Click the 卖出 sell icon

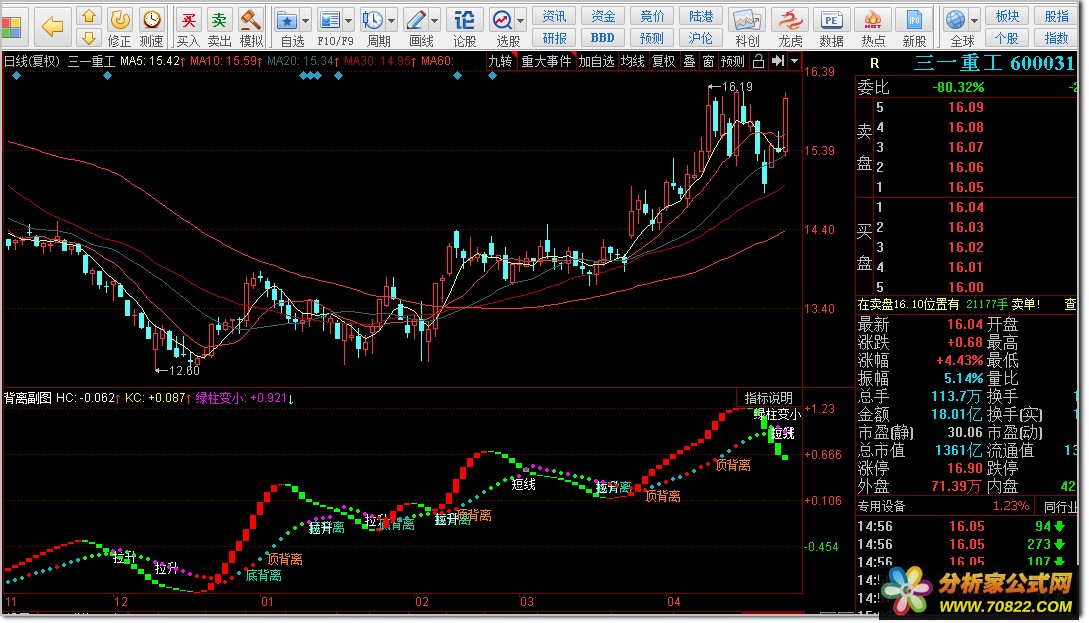click(x=219, y=28)
